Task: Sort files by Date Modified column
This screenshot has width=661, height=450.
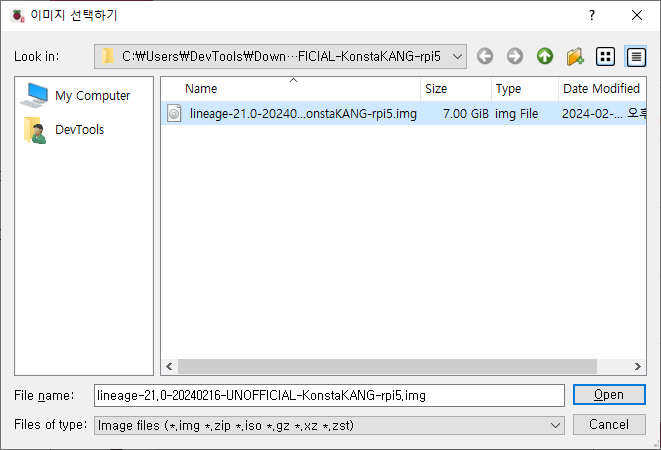Action: click(602, 89)
